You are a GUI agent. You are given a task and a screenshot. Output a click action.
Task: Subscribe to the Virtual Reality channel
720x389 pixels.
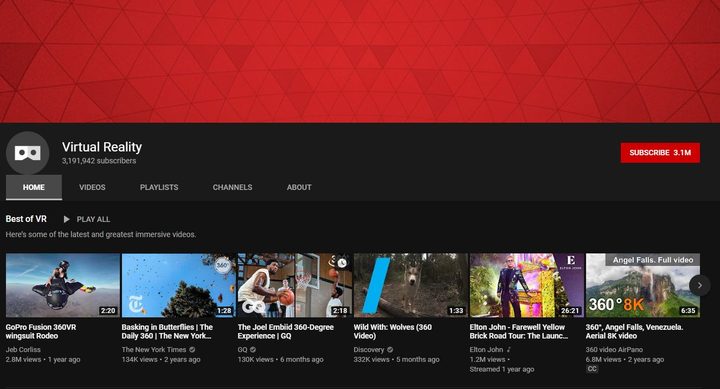660,152
